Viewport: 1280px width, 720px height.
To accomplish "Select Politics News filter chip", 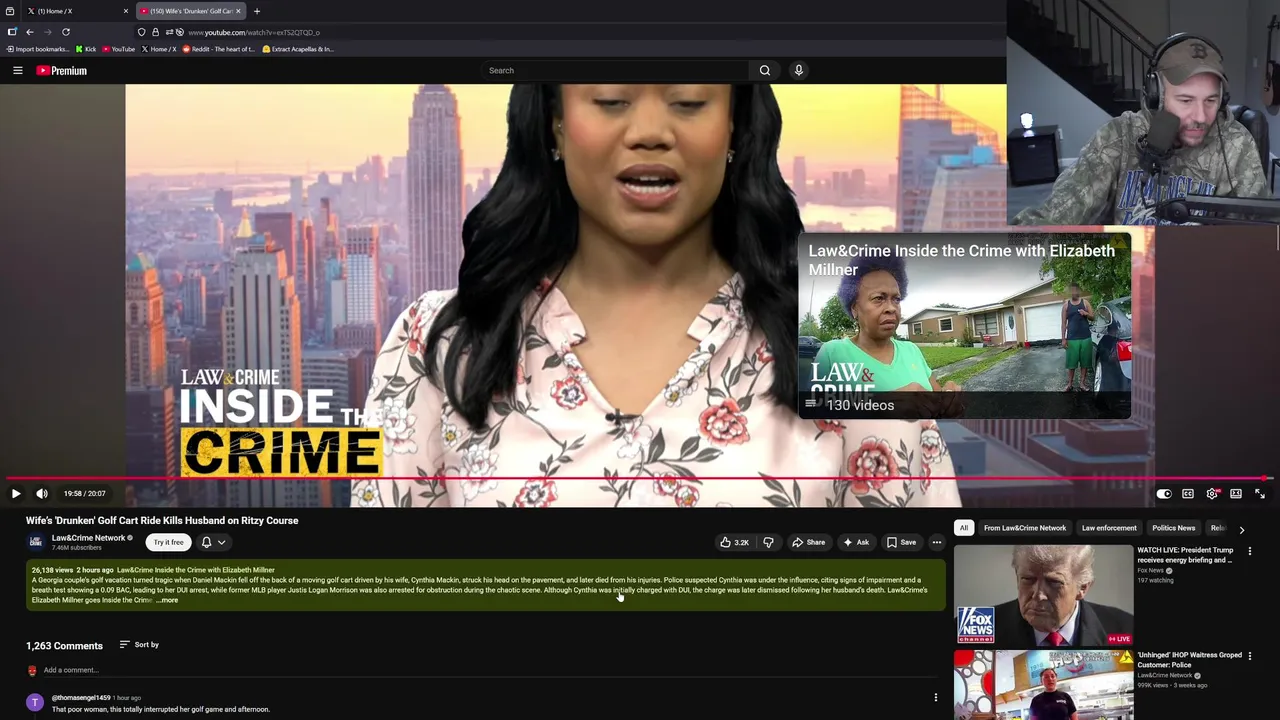I will click(1173, 528).
